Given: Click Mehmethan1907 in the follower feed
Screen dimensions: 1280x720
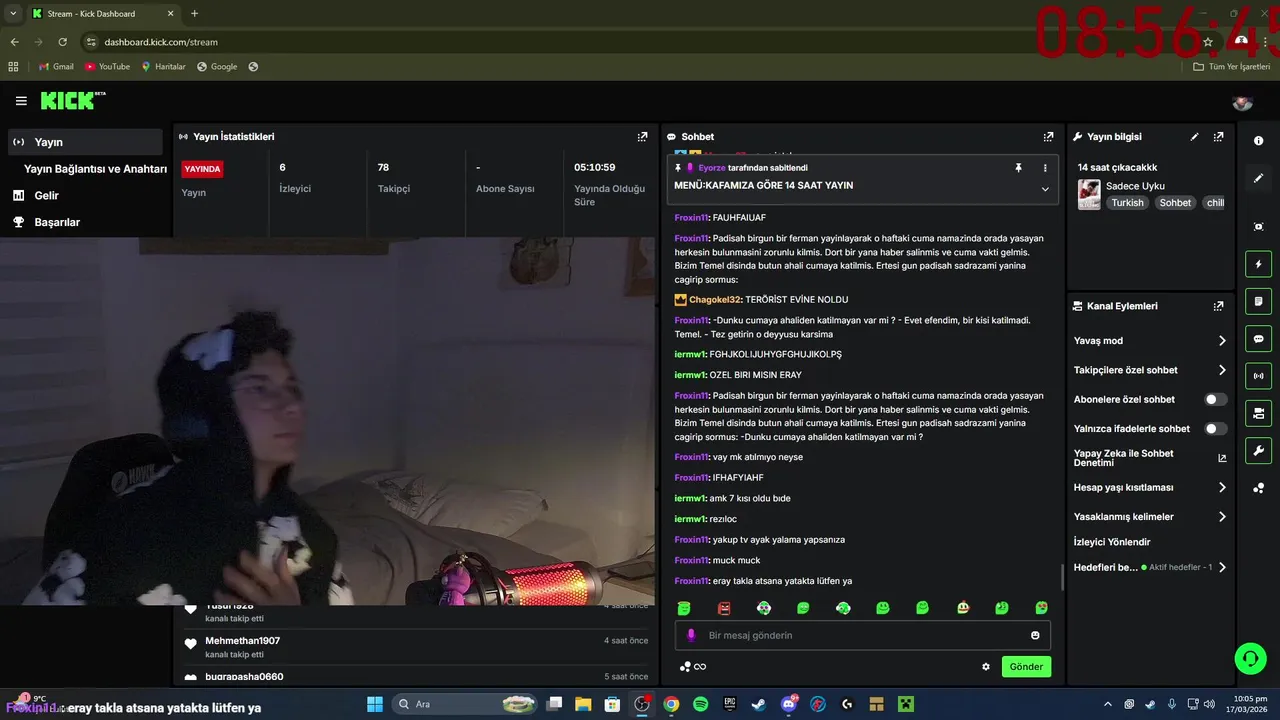Looking at the screenshot, I should (242, 641).
